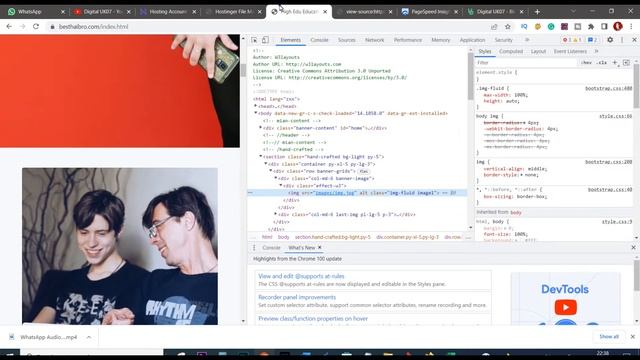This screenshot has width=640, height=360.
Task: Open the DevTools three-dot customize menu
Action: 622,40
